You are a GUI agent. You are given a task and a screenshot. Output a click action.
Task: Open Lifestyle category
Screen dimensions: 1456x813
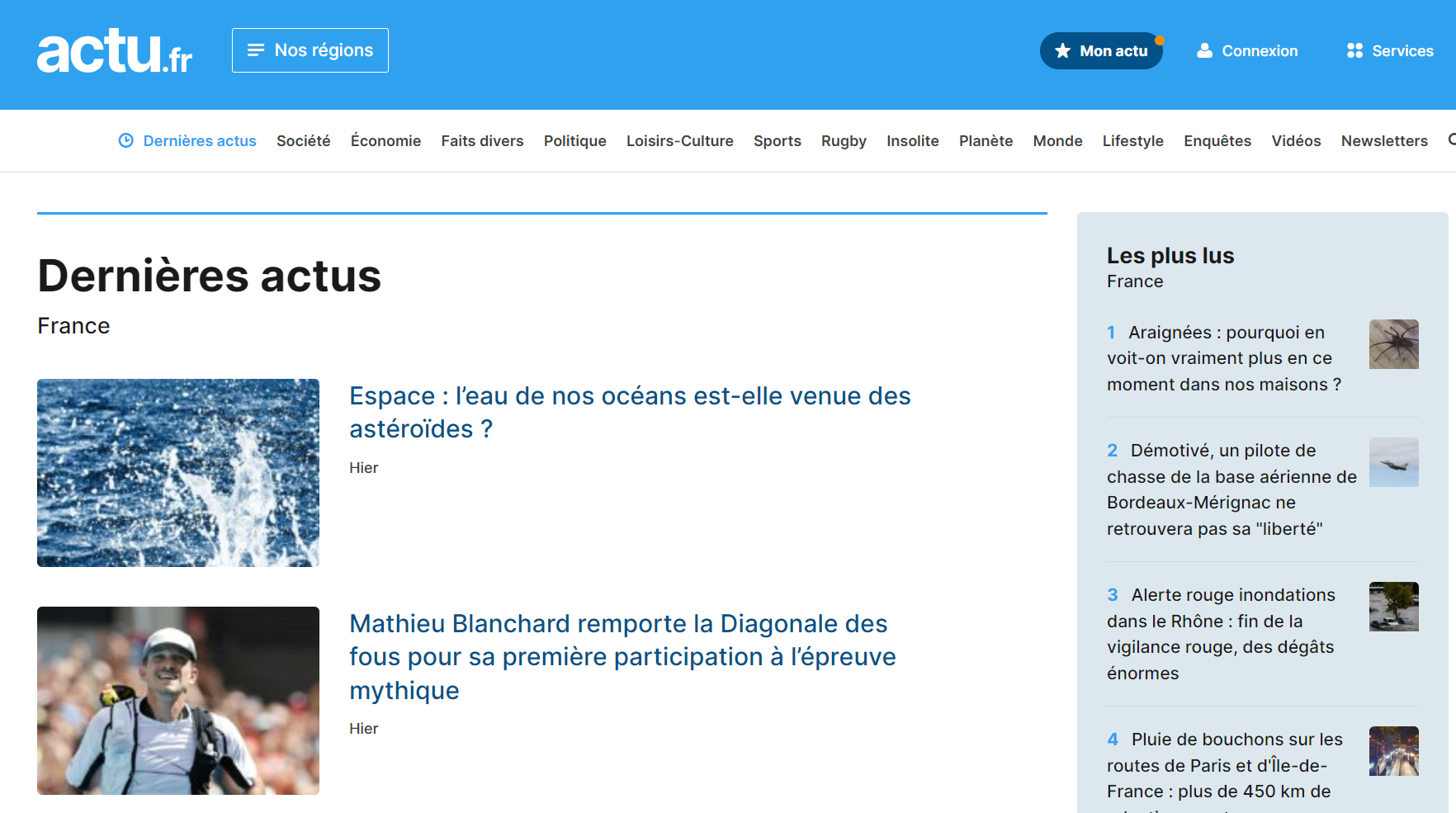(x=1133, y=141)
